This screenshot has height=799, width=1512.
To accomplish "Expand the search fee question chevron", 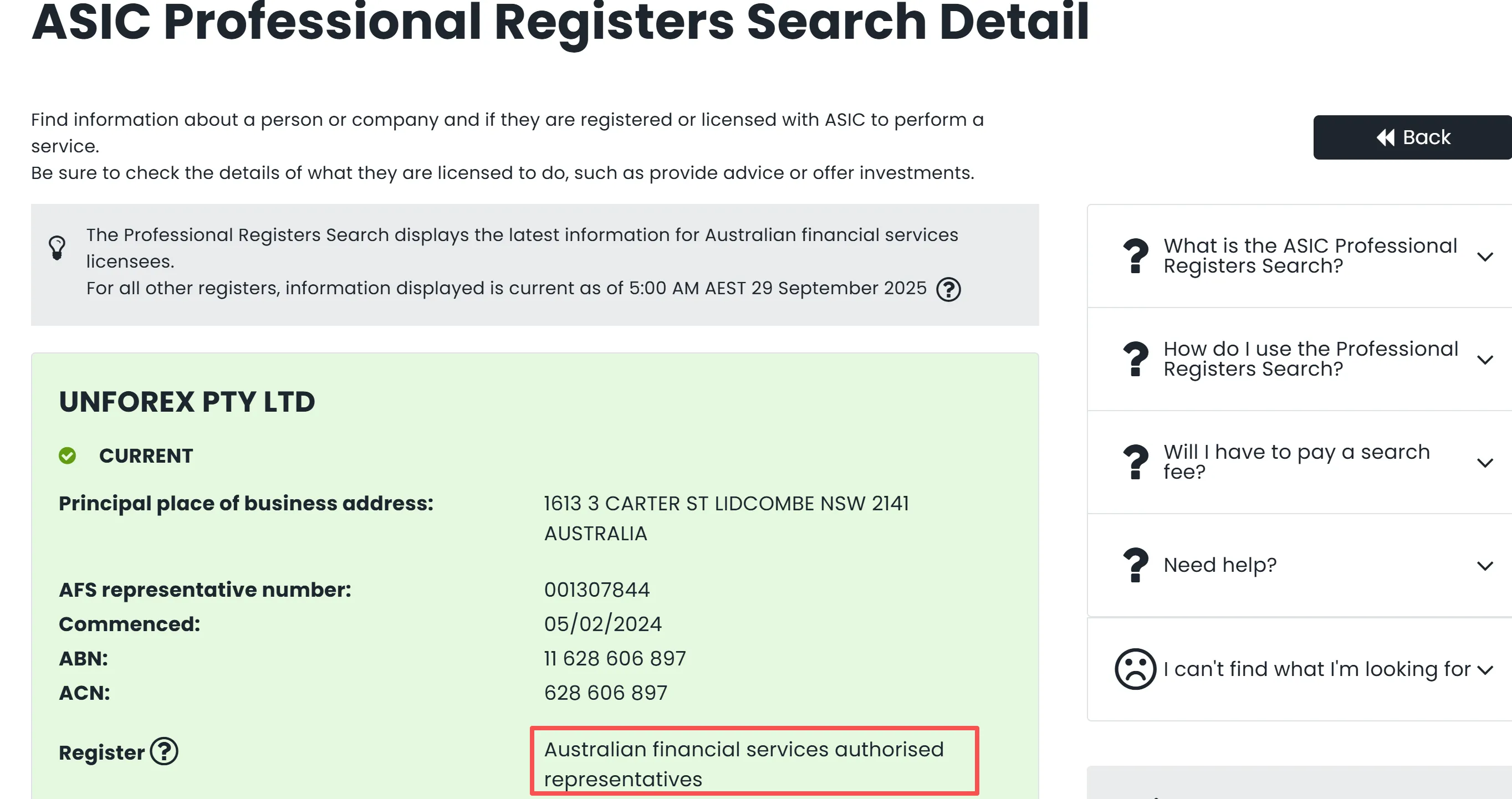I will [1485, 463].
